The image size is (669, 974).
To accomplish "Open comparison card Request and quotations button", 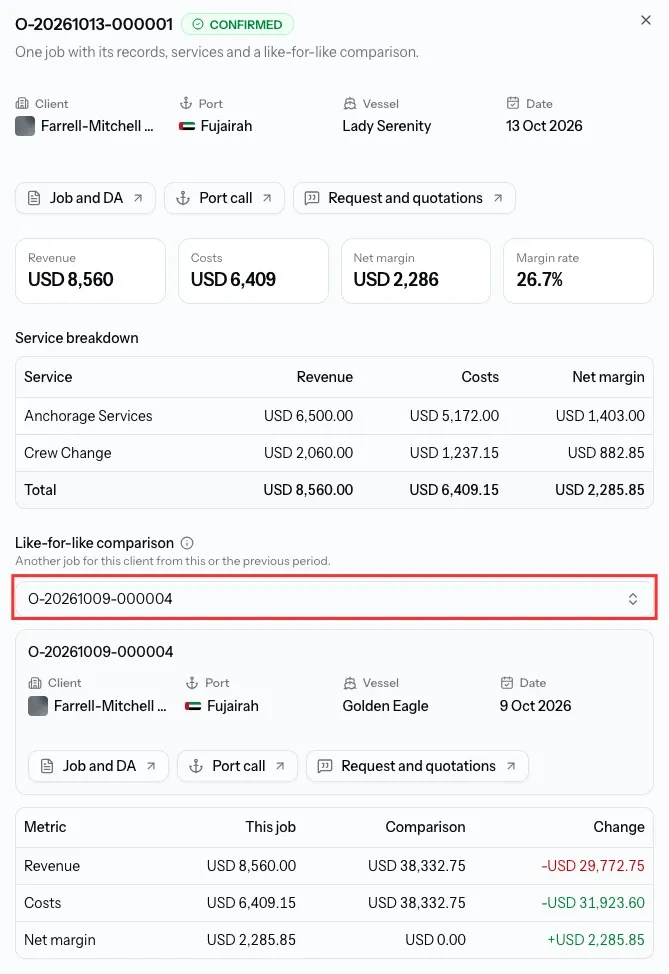I will 417,766.
